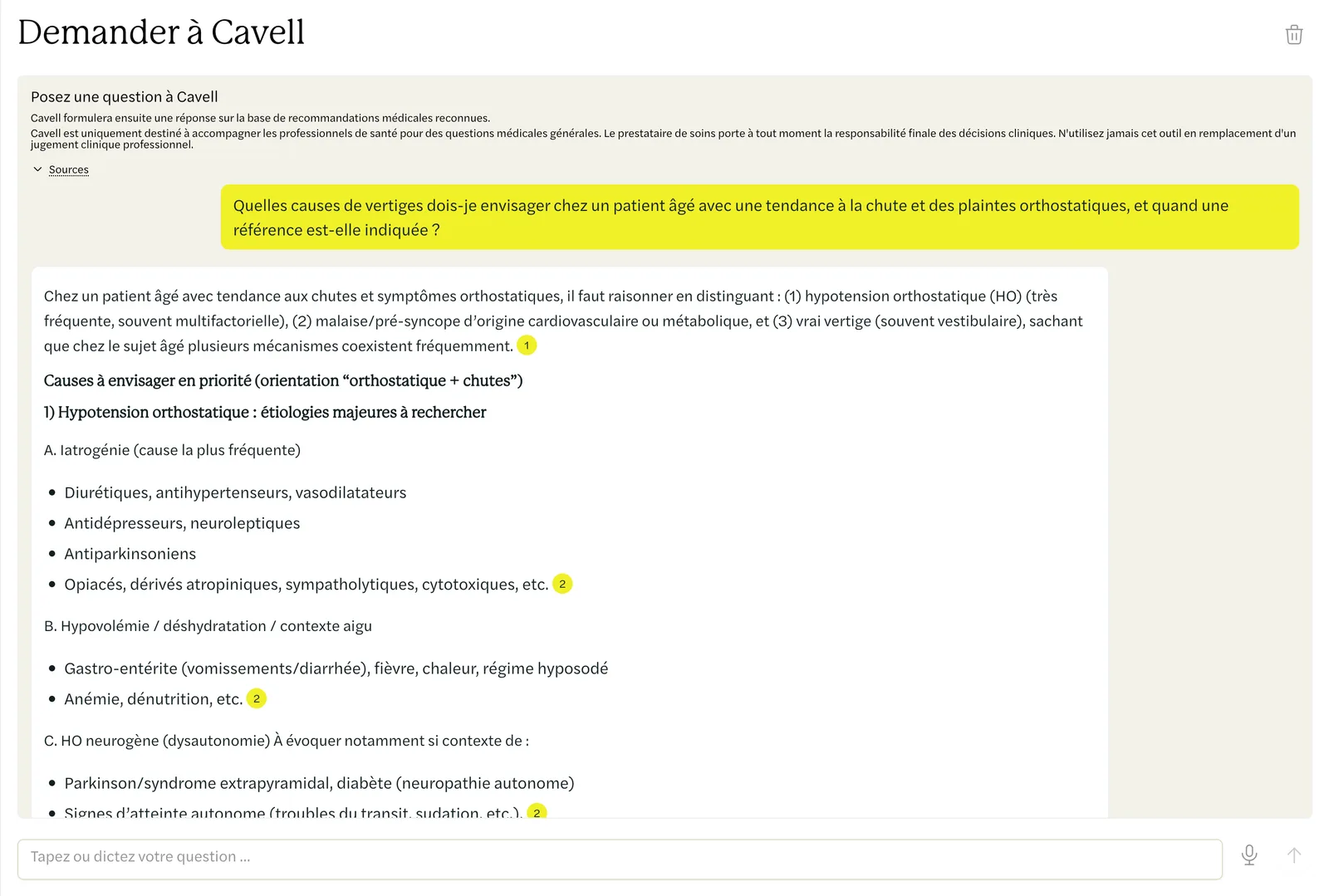Click 'A. Iatrogénie (cause la plus fréquente)'
This screenshot has height=896, width=1329.
pos(172,450)
